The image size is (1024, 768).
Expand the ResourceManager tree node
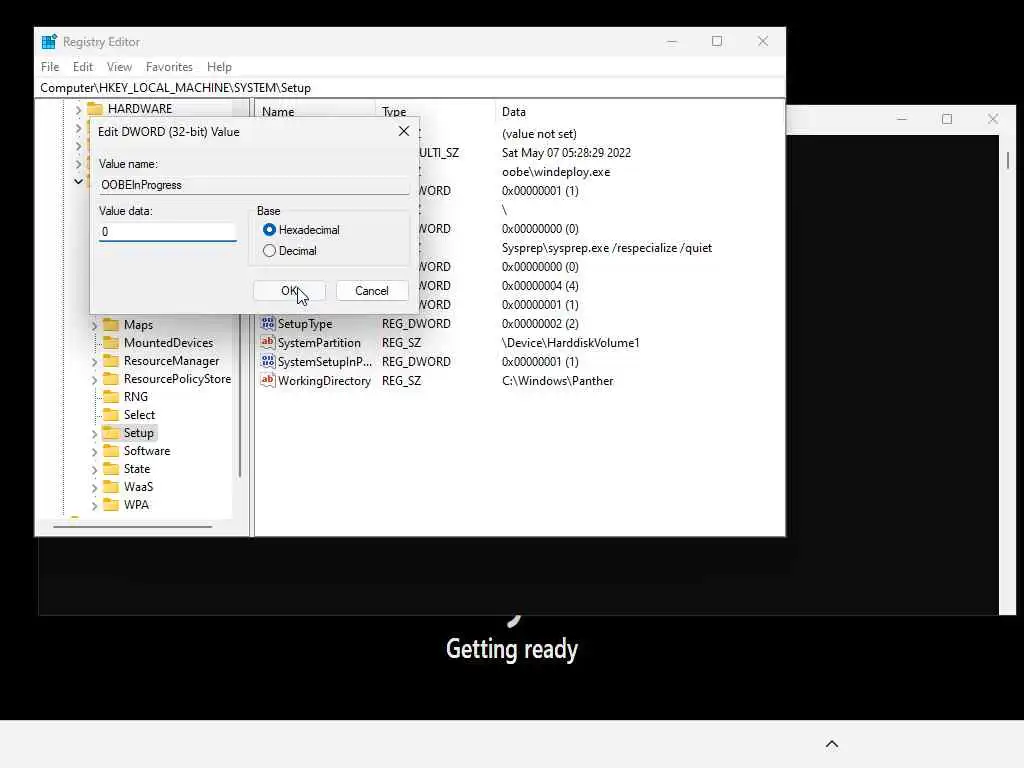[94, 361]
